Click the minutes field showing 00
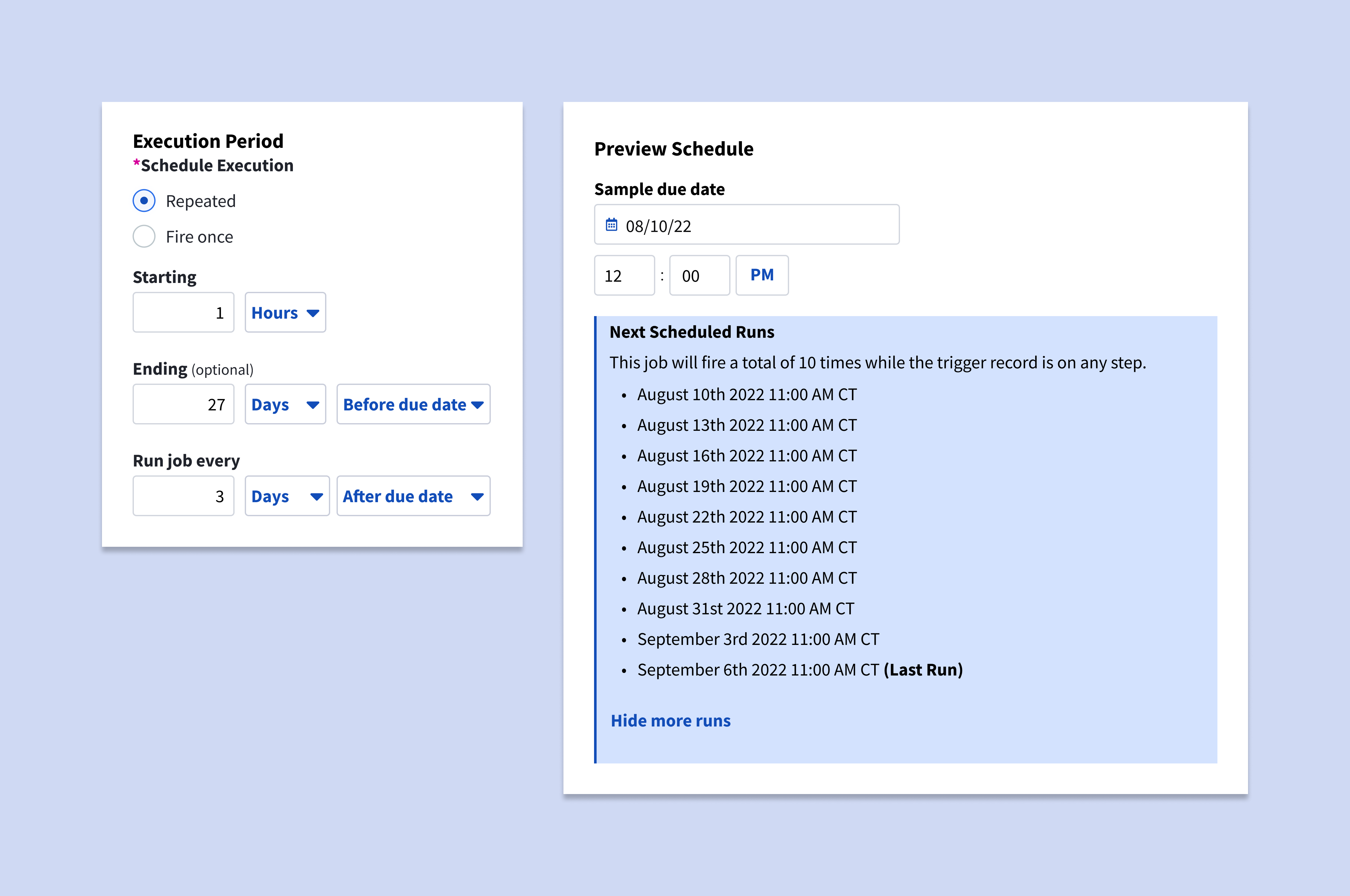This screenshot has width=1350, height=896. [x=699, y=275]
